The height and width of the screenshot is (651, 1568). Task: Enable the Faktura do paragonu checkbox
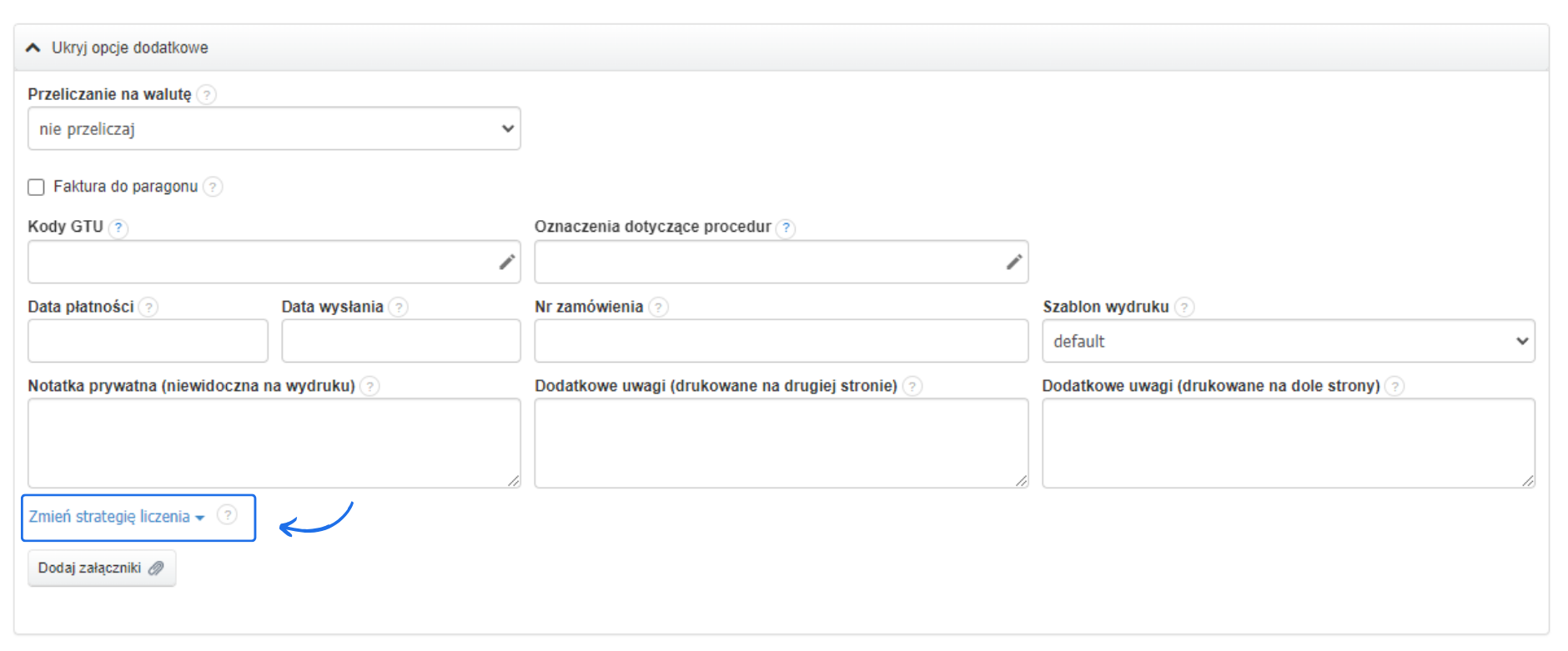pos(36,188)
